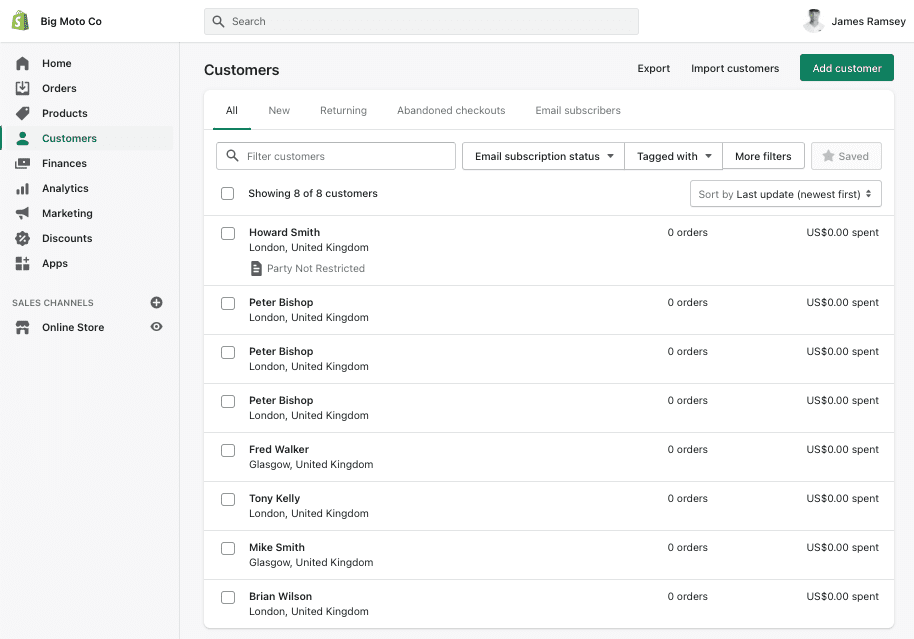Click Import customers

click(734, 68)
